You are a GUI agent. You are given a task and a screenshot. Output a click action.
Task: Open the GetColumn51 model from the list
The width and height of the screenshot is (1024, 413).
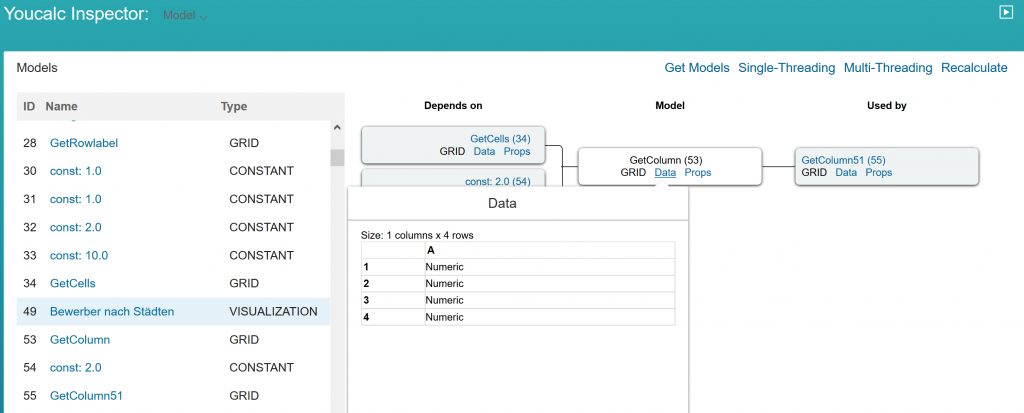[x=86, y=395]
